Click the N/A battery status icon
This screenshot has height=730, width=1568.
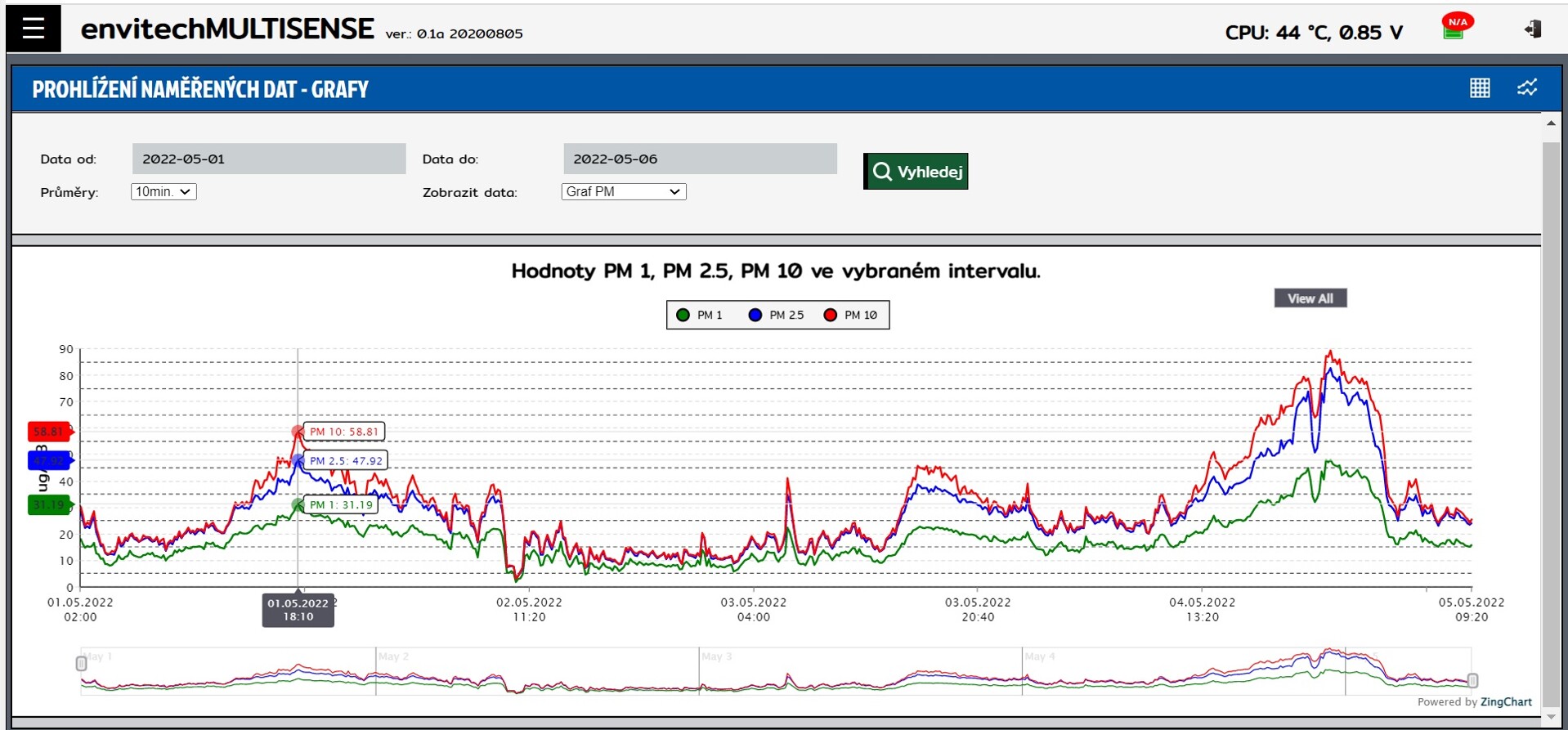point(1456,26)
